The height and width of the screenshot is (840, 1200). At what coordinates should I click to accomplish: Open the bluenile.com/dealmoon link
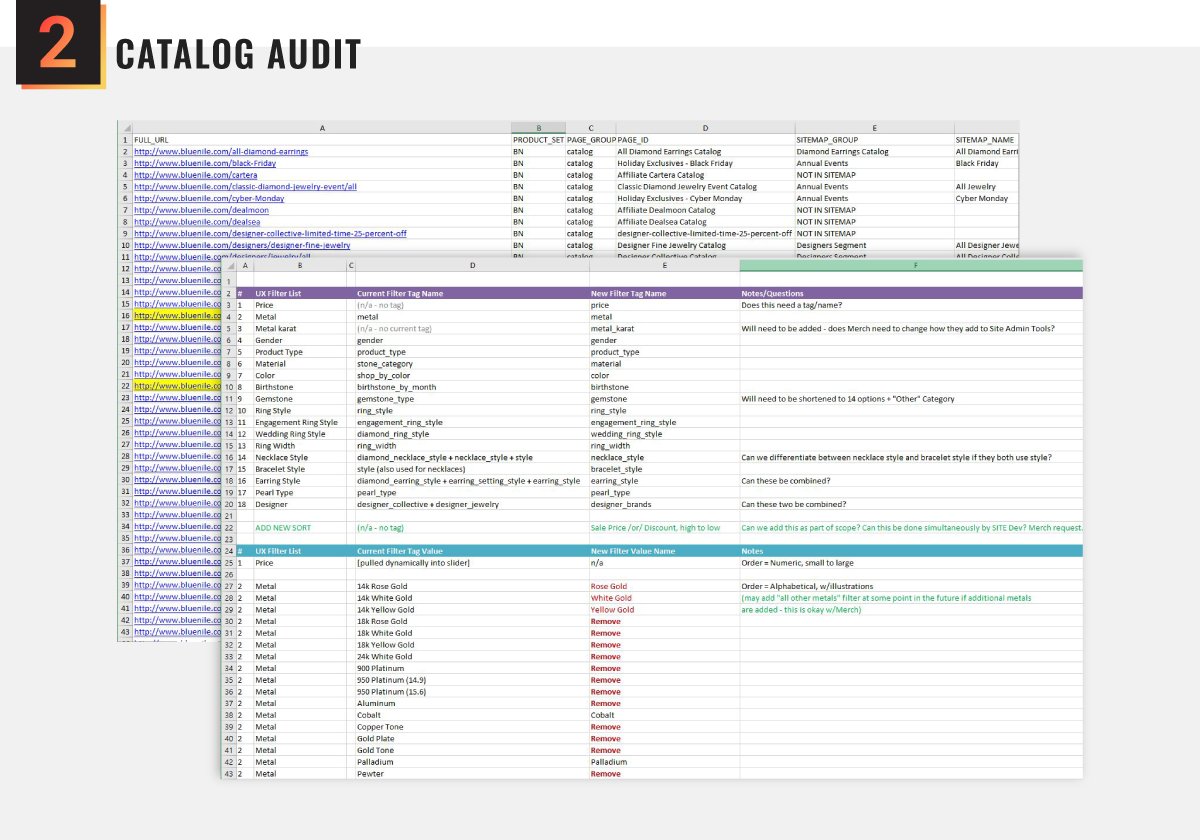point(200,210)
